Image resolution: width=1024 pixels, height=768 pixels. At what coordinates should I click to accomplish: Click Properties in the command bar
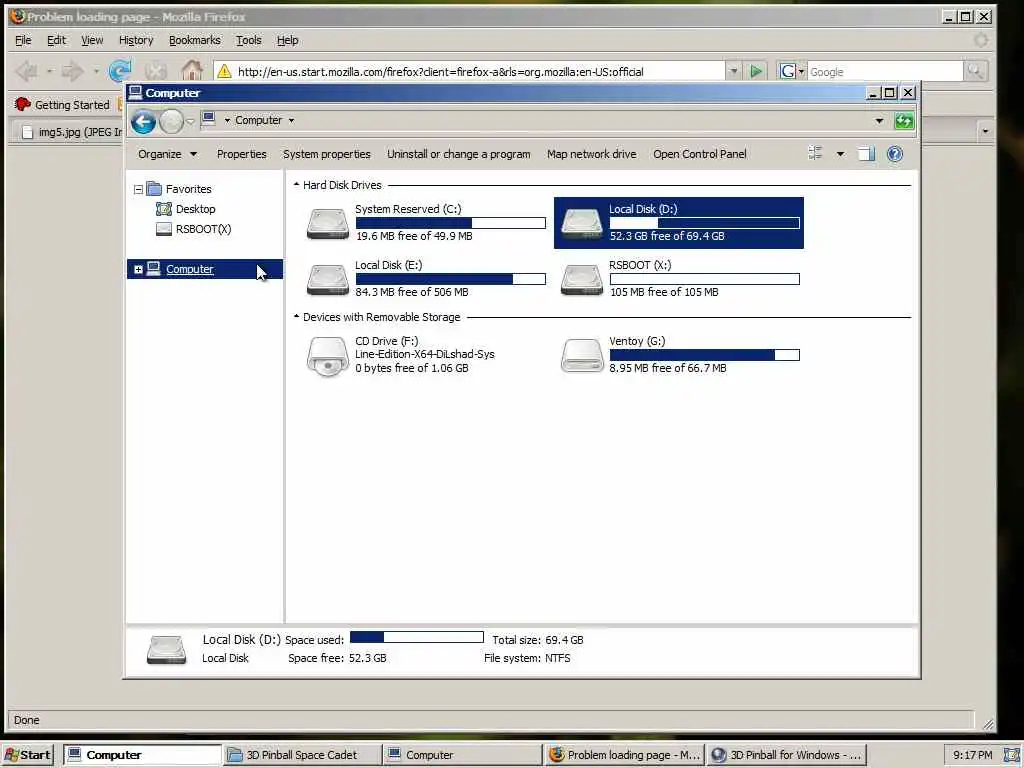(242, 154)
